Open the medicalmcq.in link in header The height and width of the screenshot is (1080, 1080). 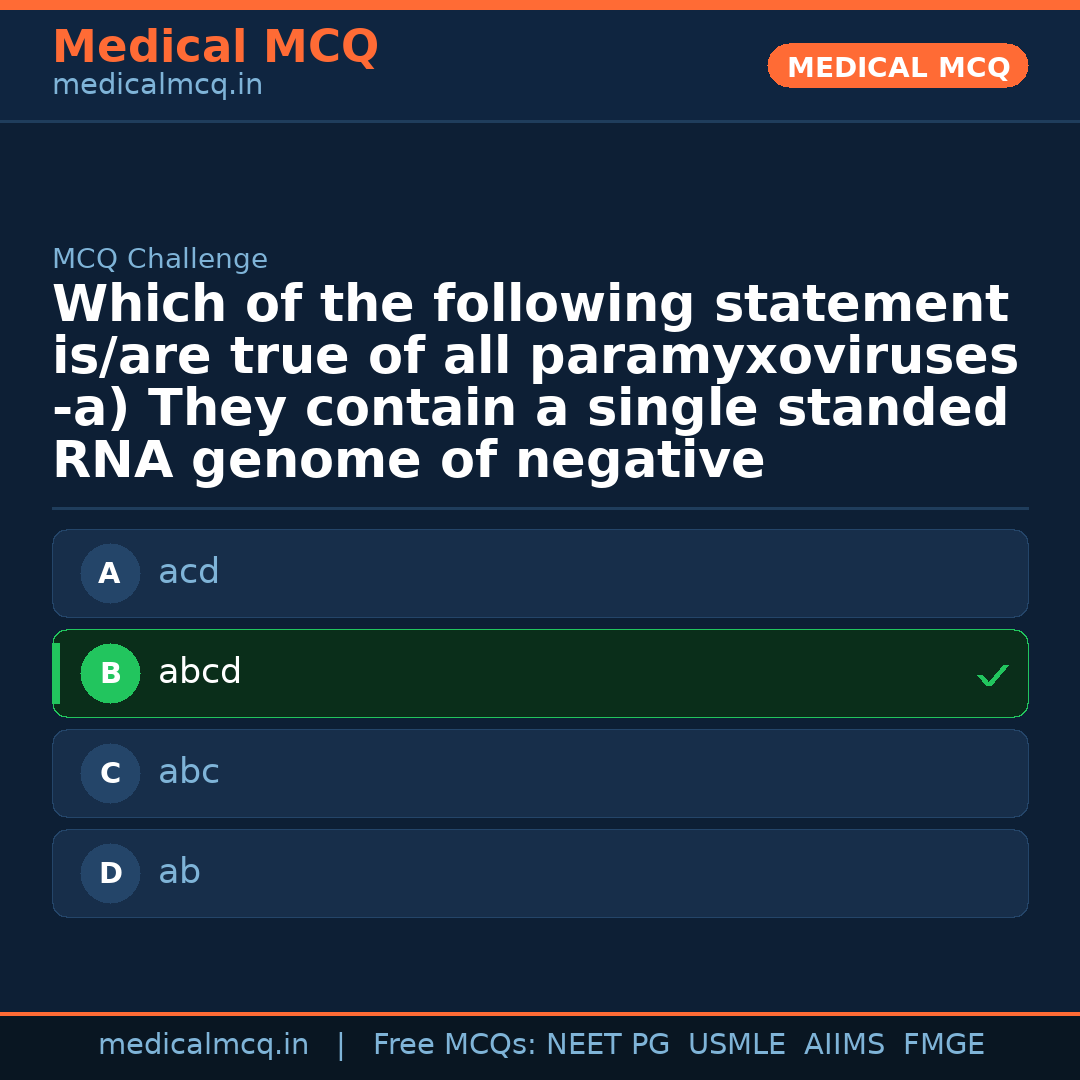[x=157, y=84]
